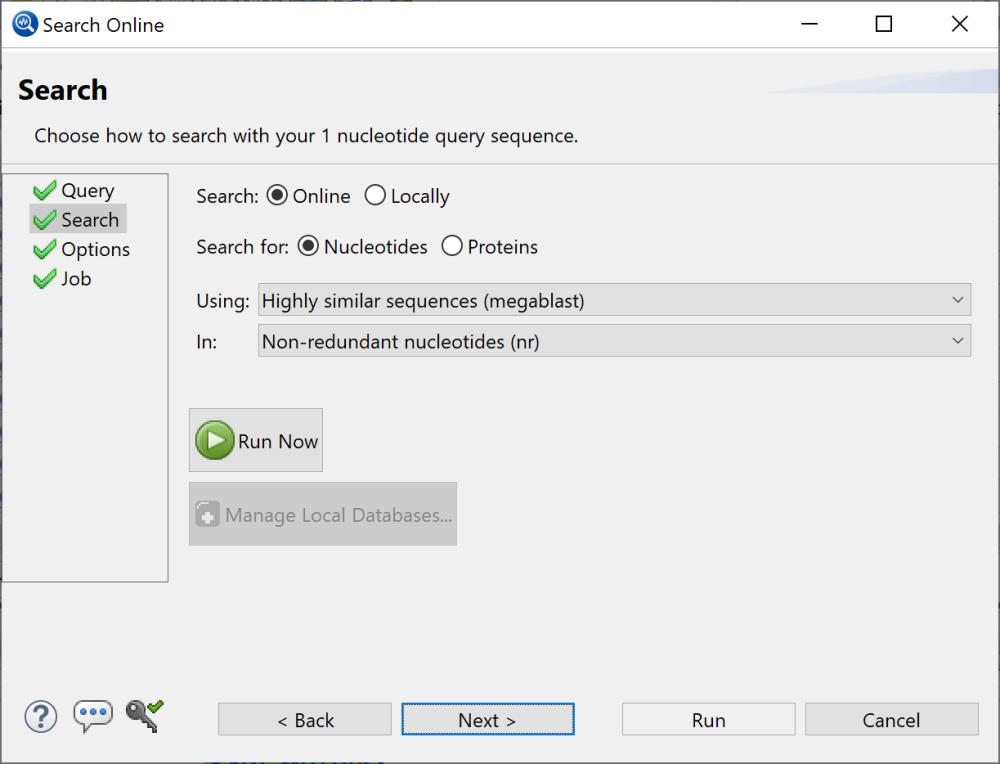Click the green checkmark beside Options

[x=45, y=250]
